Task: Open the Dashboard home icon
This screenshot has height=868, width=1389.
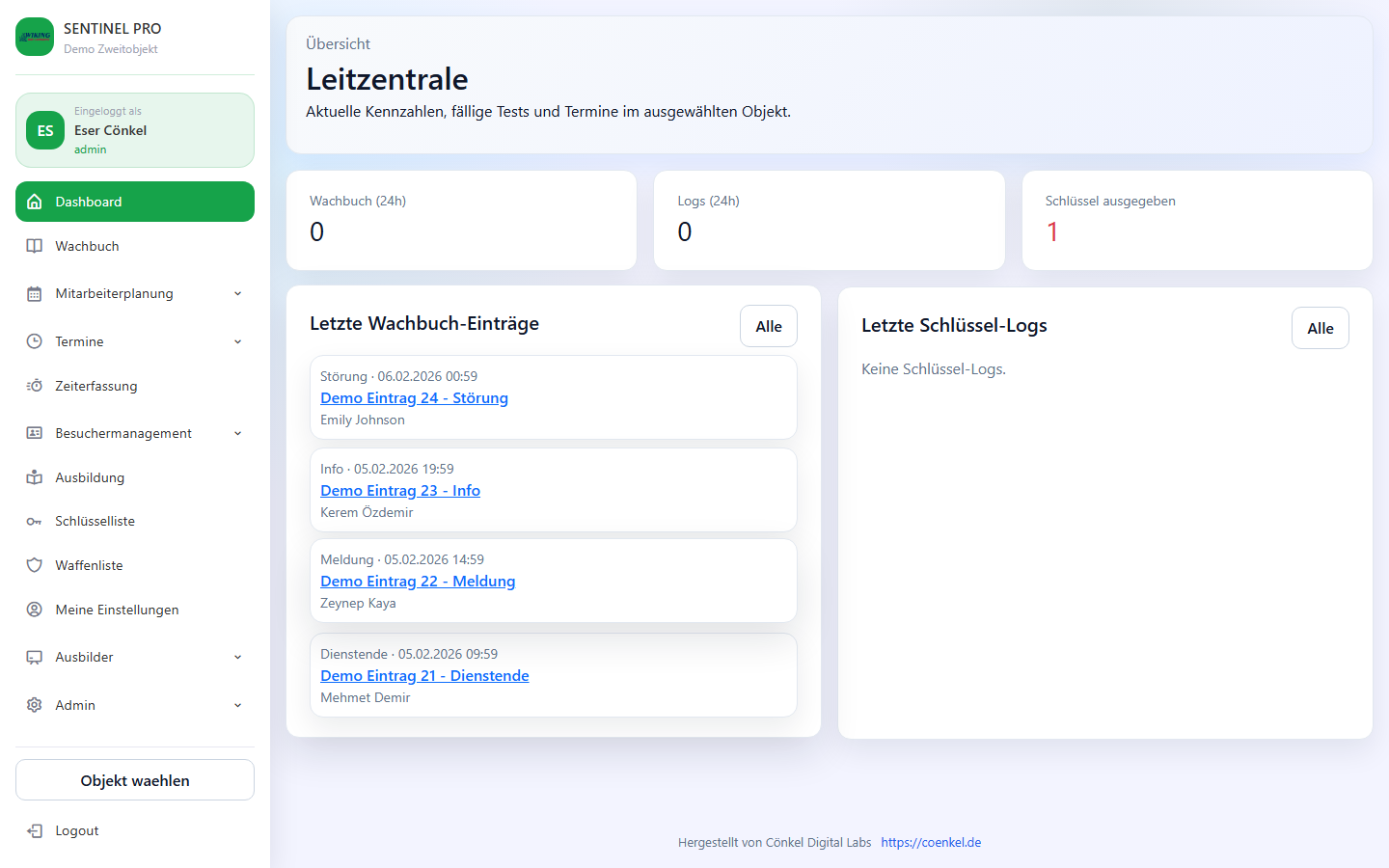Action: tap(34, 201)
